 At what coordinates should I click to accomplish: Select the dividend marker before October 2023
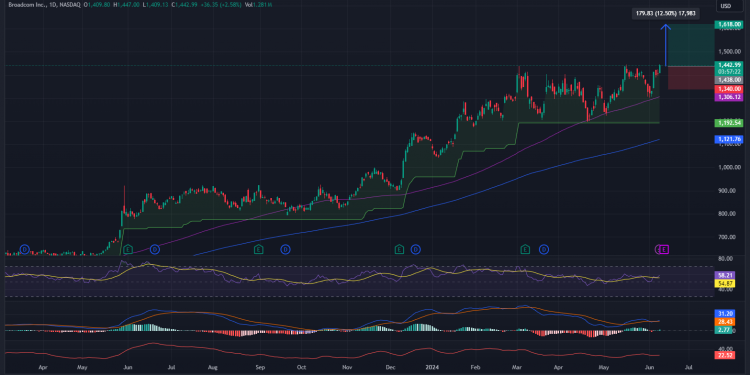(x=285, y=249)
